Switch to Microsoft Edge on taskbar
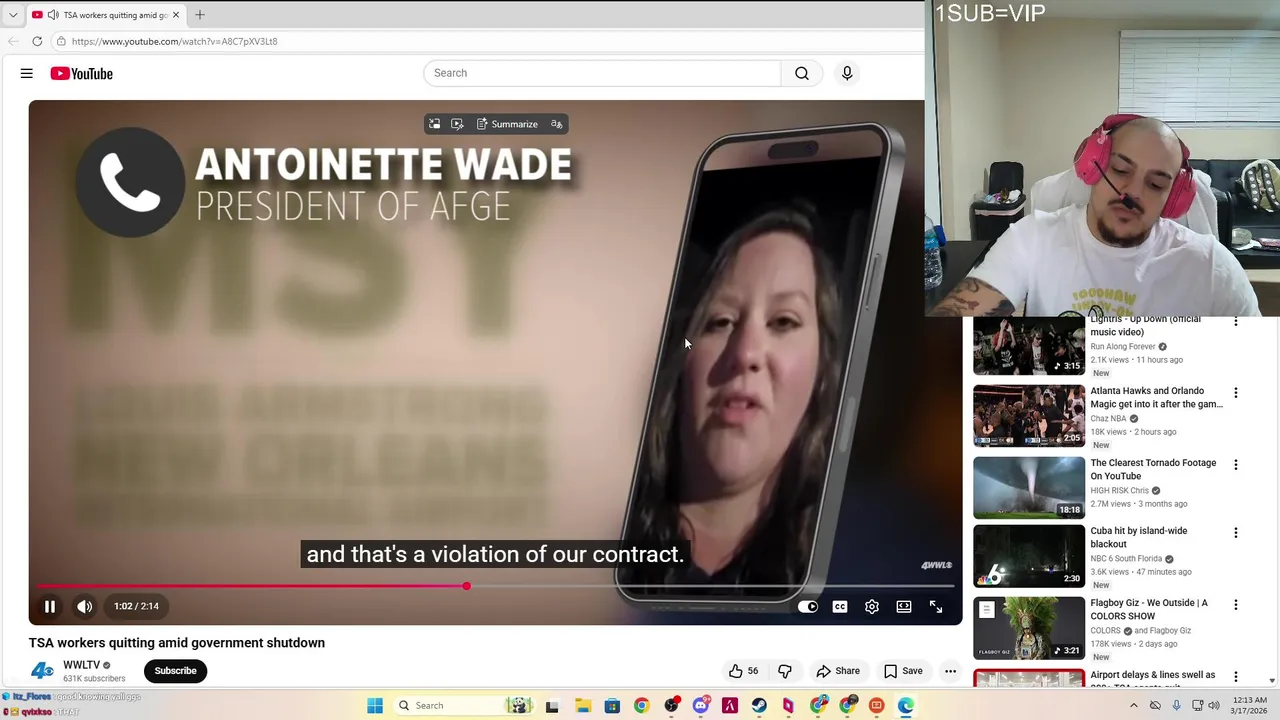Image resolution: width=1280 pixels, height=720 pixels. 905,706
